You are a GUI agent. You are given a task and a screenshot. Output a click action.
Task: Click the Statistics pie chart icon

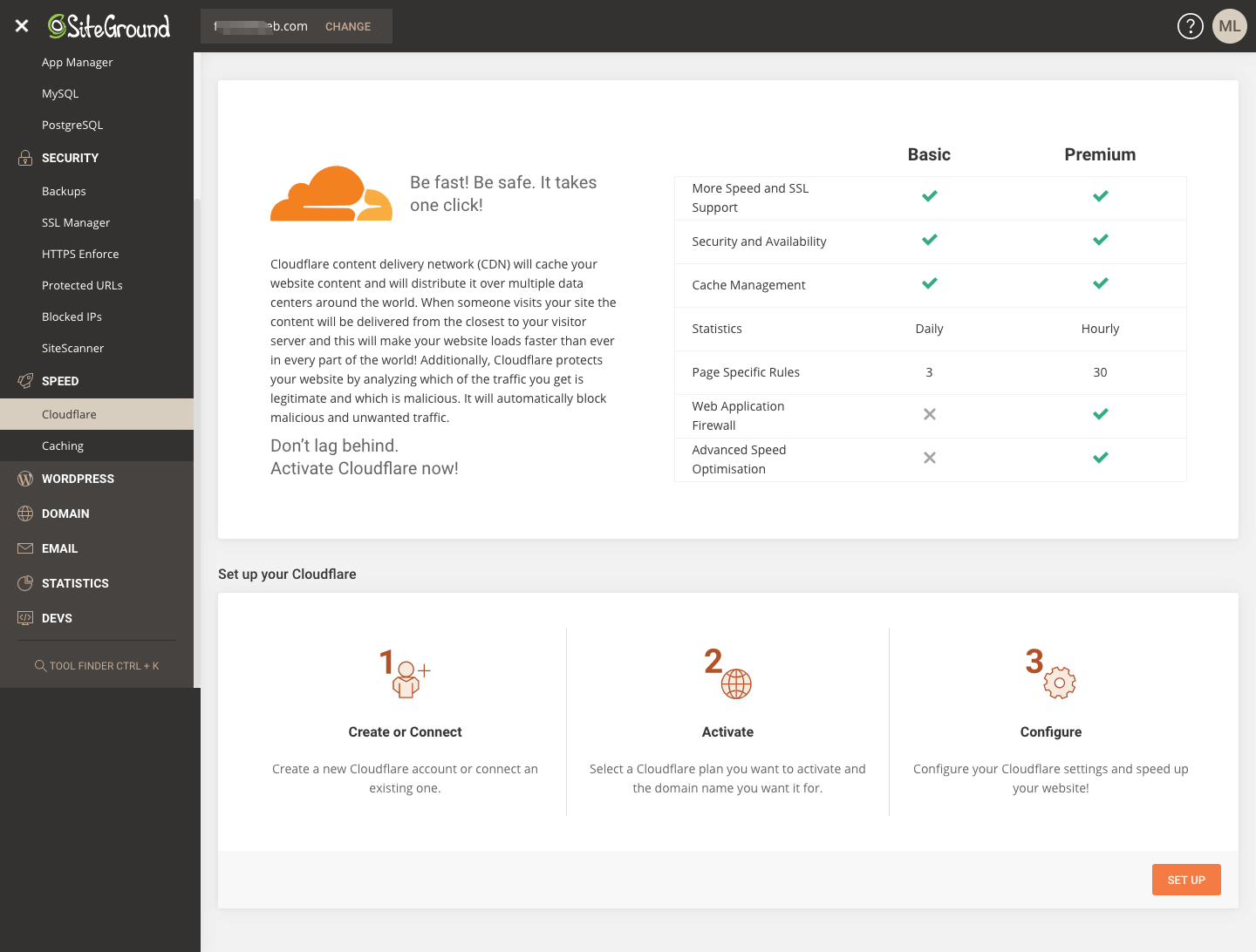tap(25, 583)
